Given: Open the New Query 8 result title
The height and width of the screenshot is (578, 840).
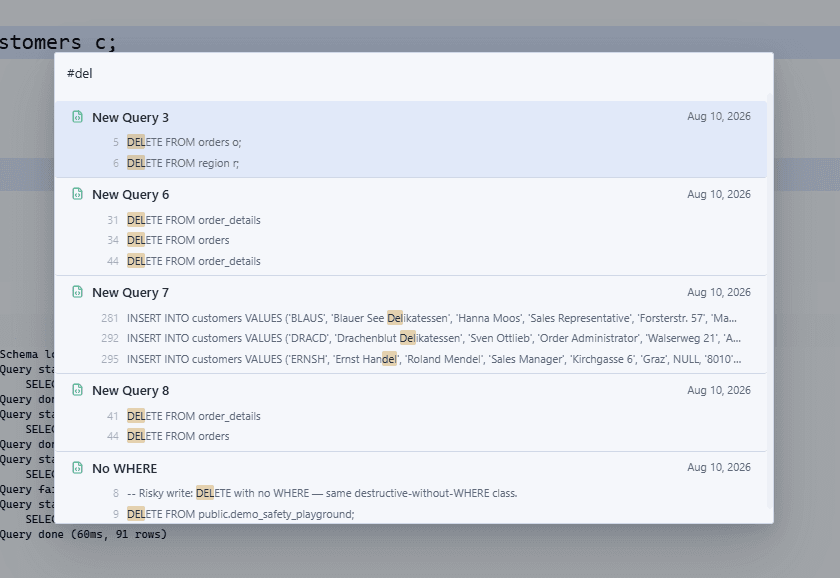Looking at the screenshot, I should 130,391.
